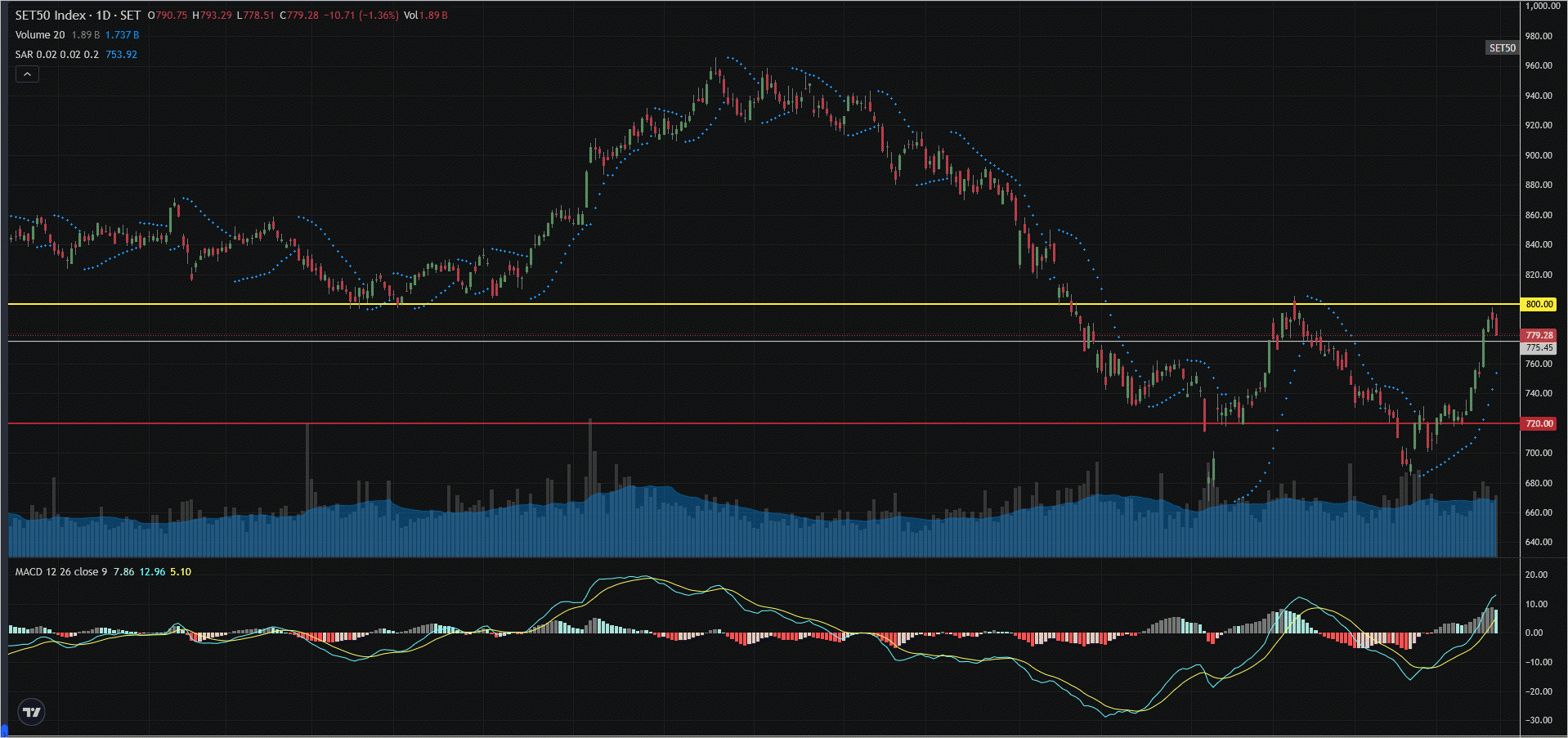
Task: Collapse the indicator legend with the chevron button
Action: [27, 74]
